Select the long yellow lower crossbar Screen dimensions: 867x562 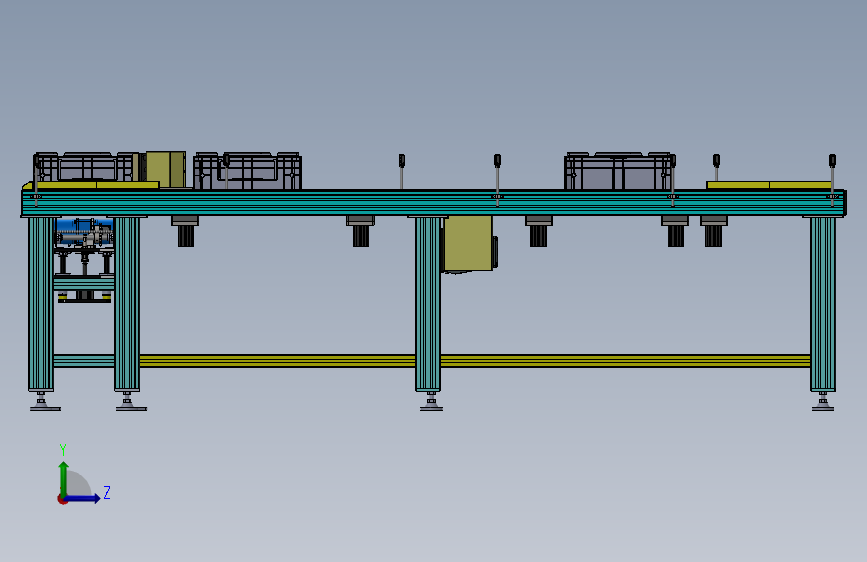(474, 361)
